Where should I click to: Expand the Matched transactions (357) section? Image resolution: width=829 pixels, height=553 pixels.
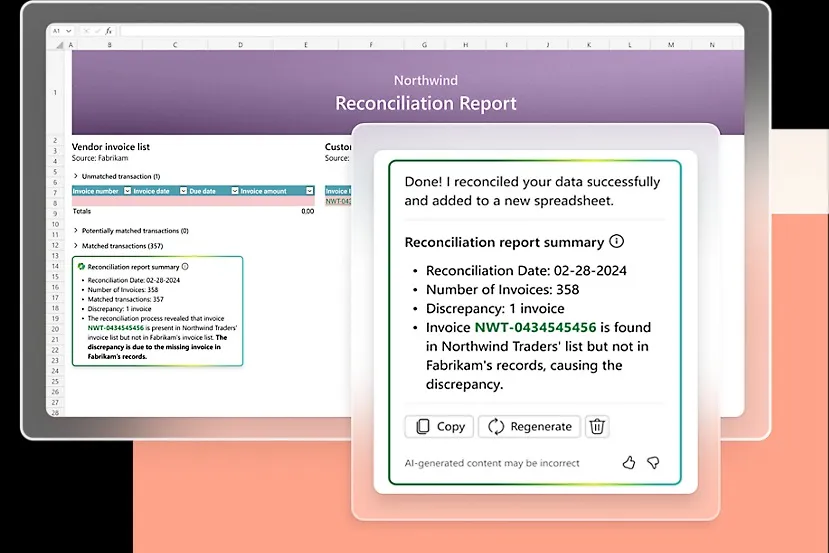[x=76, y=245]
